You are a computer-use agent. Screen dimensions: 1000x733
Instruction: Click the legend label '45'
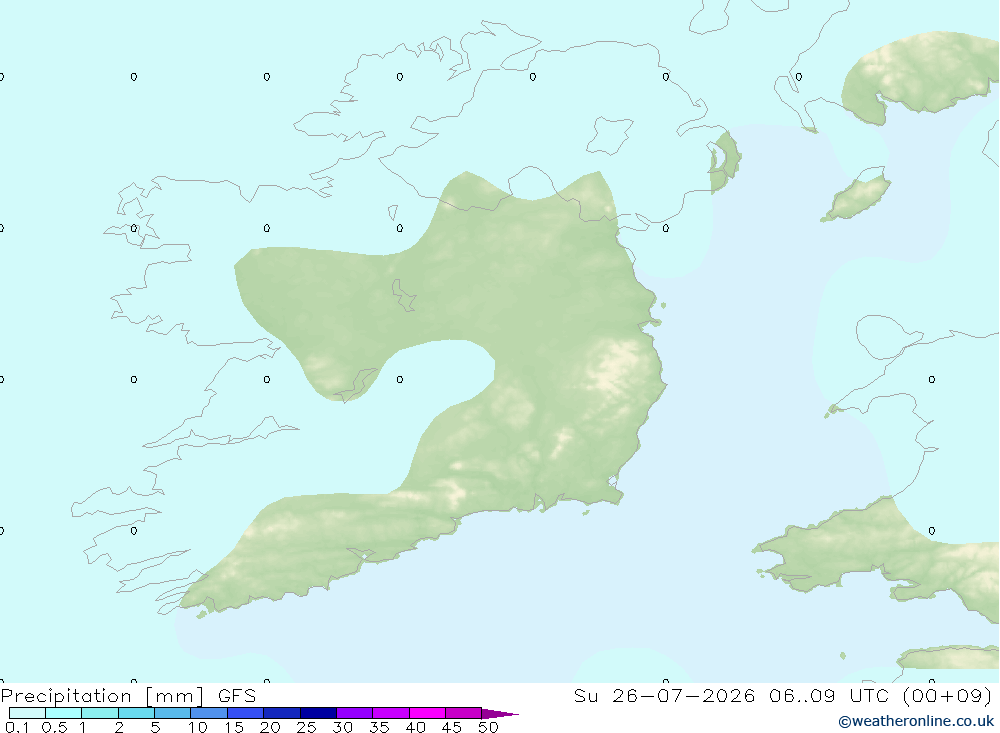452,727
